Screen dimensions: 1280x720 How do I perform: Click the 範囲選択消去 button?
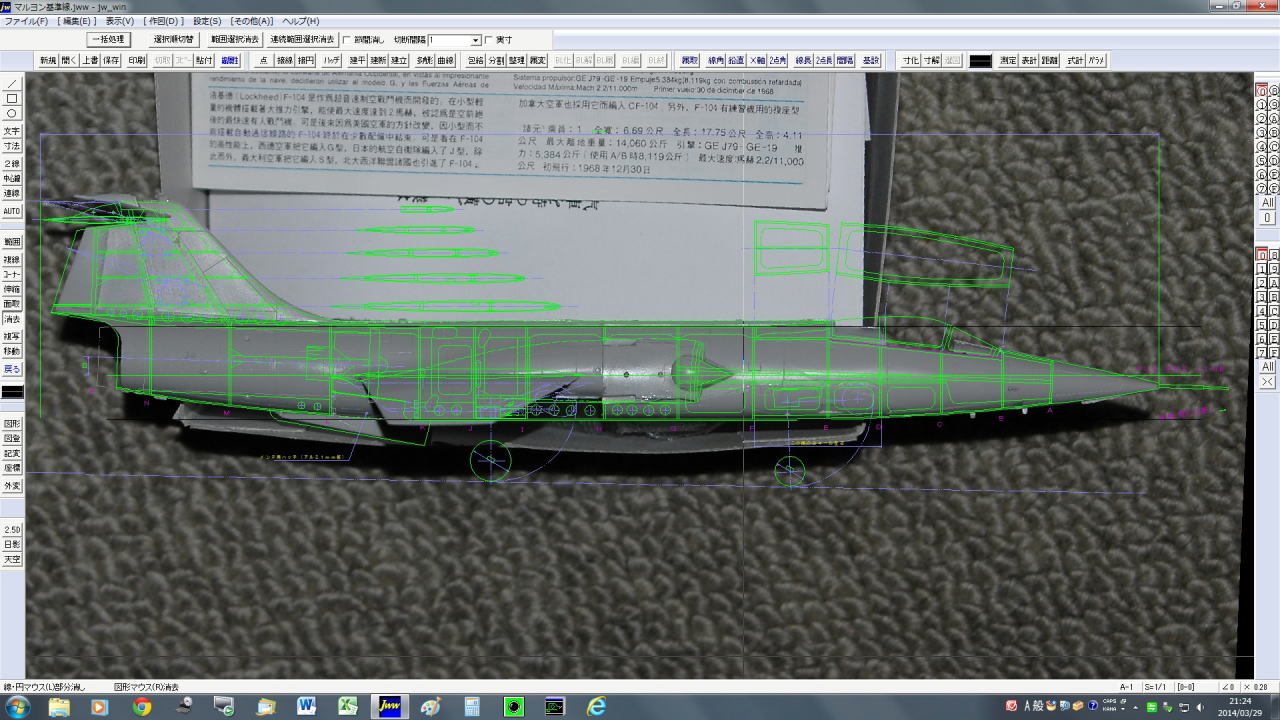click(x=235, y=40)
